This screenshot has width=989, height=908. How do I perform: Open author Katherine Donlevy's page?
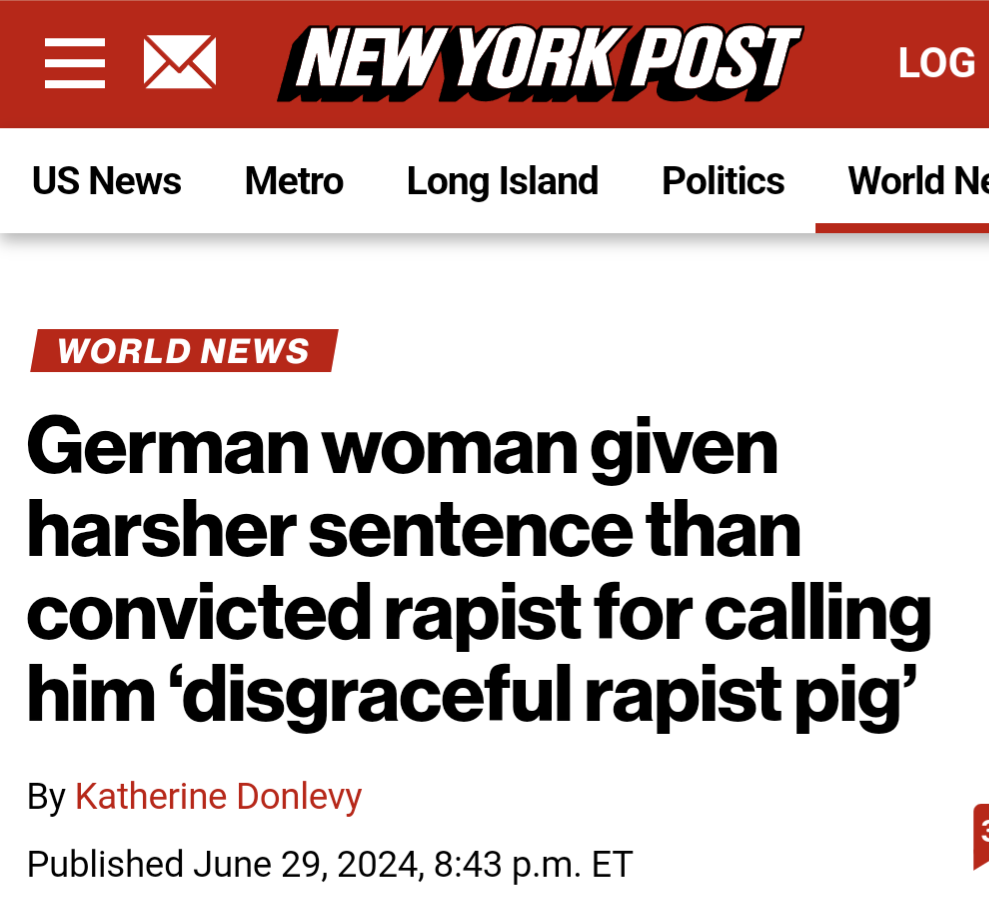point(218,796)
